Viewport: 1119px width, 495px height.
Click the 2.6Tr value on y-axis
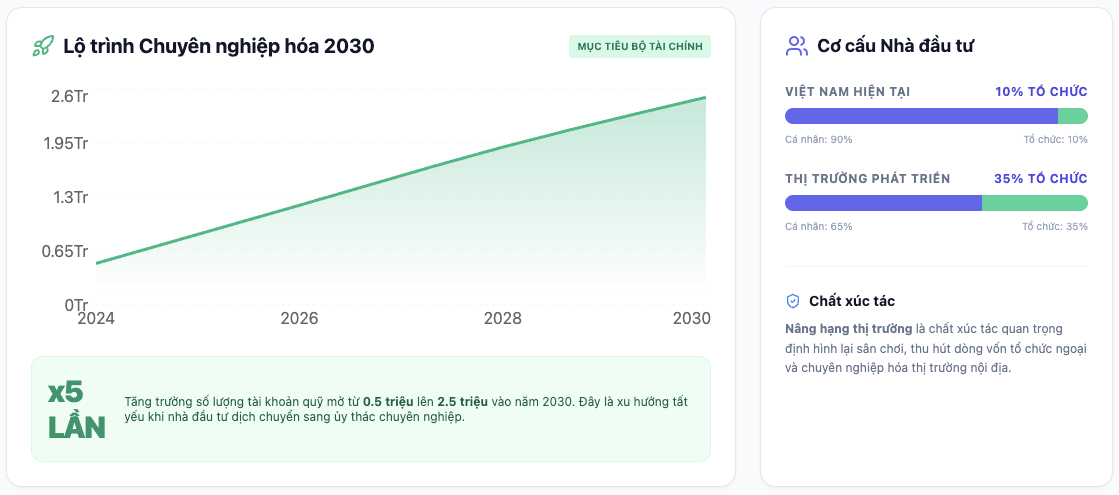click(x=69, y=97)
